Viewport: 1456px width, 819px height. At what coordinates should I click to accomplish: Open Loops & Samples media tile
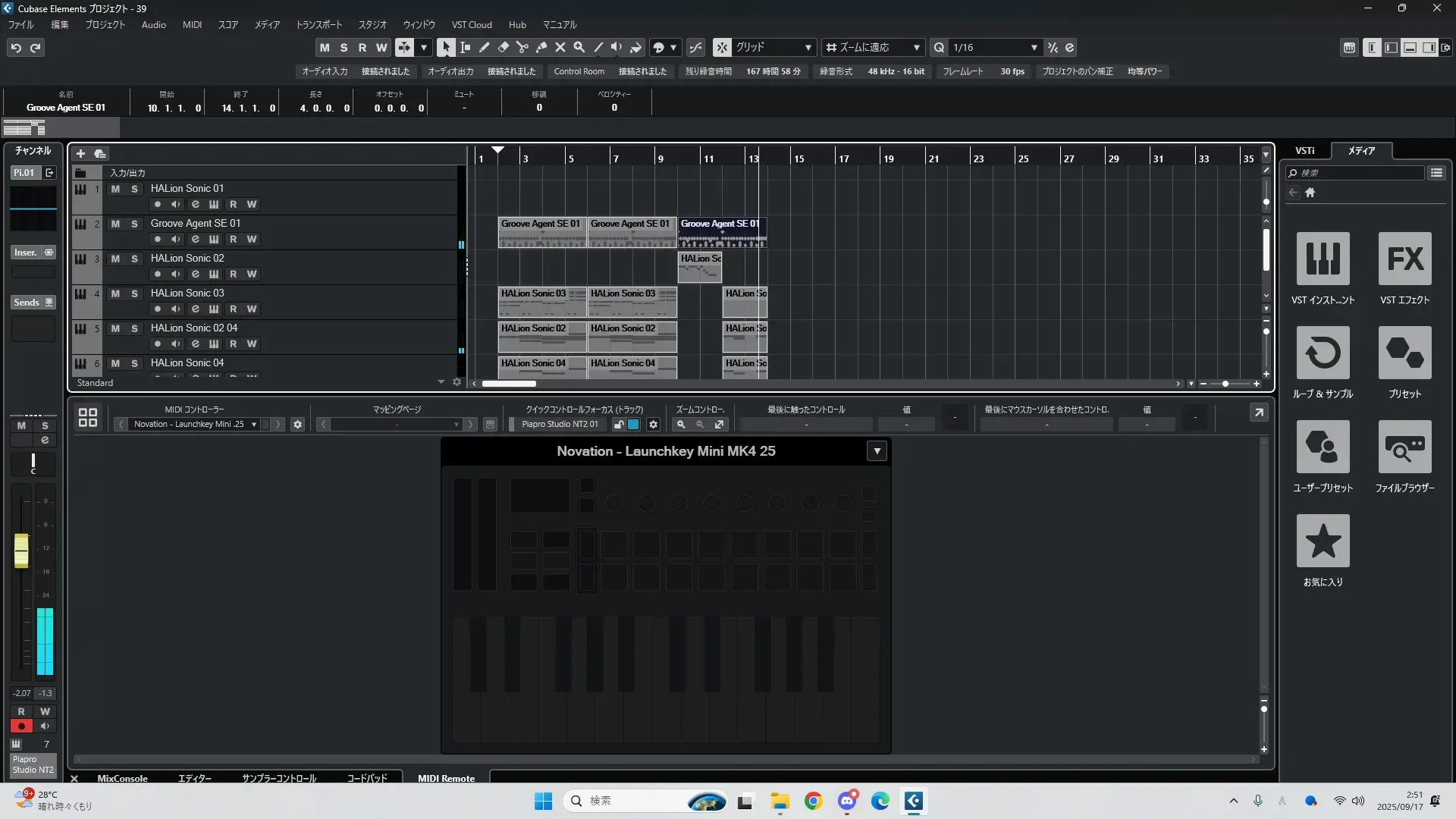point(1323,353)
